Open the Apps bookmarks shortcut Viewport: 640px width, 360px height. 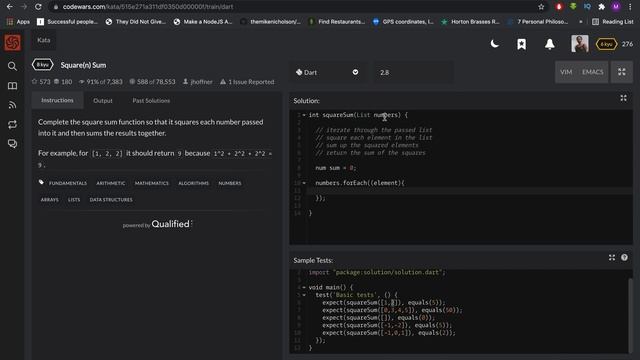18,22
